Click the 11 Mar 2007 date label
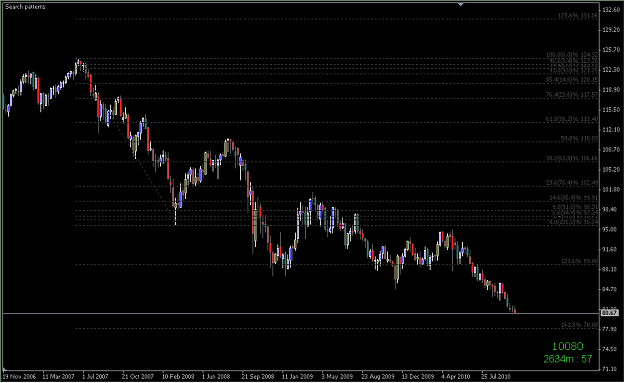 (59, 376)
